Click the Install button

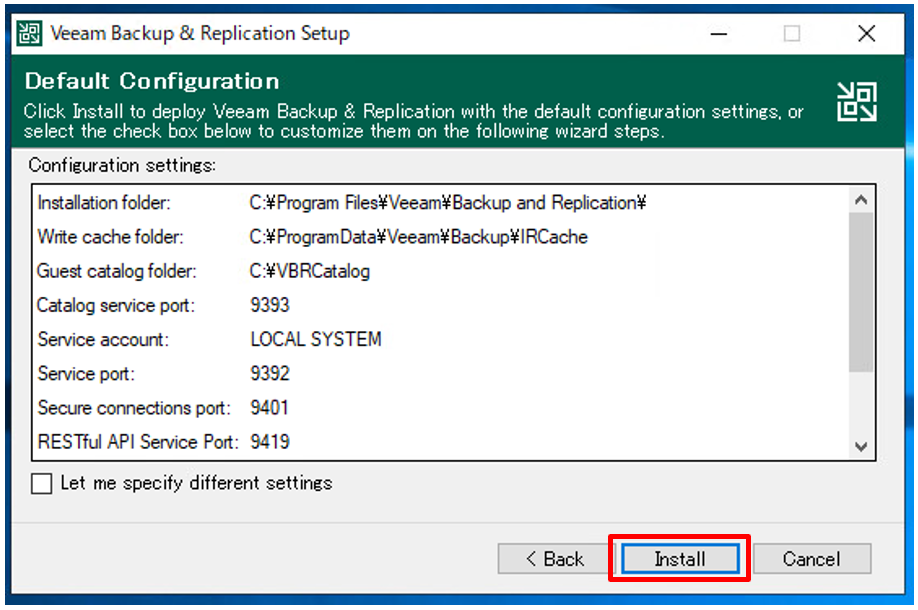[680, 559]
